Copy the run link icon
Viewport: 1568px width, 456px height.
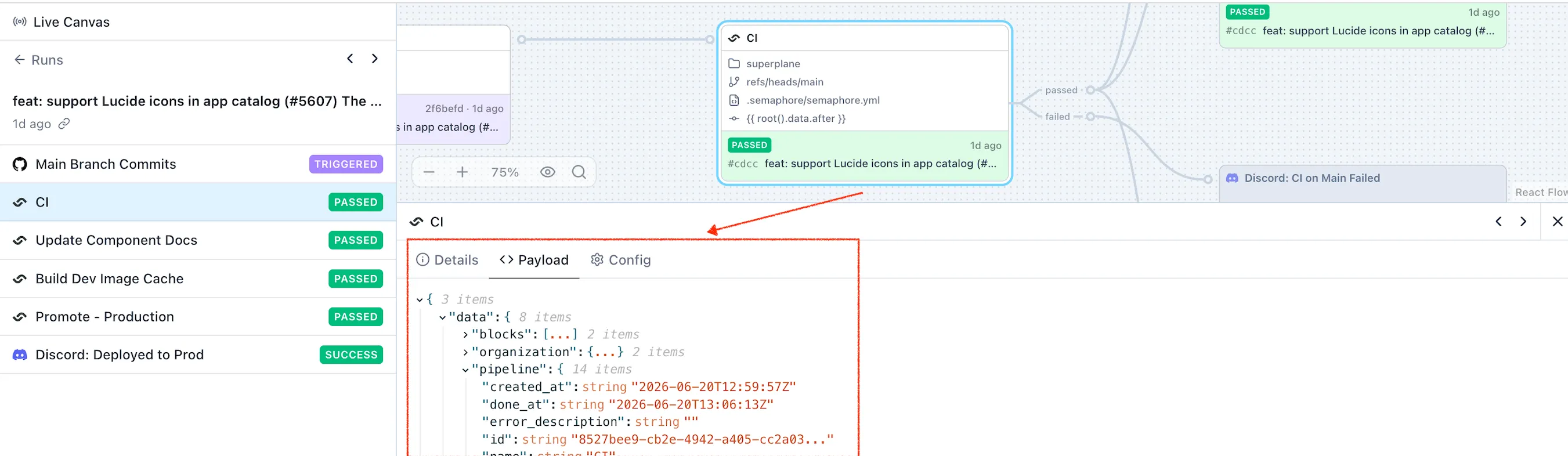[64, 124]
